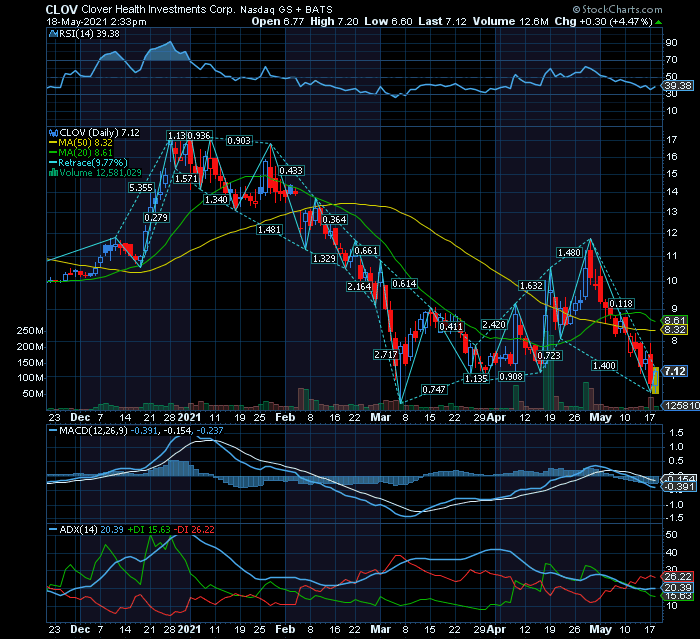Image resolution: width=700 pixels, height=639 pixels.
Task: Click the 2.164 retrace ratio label
Action: click(359, 287)
